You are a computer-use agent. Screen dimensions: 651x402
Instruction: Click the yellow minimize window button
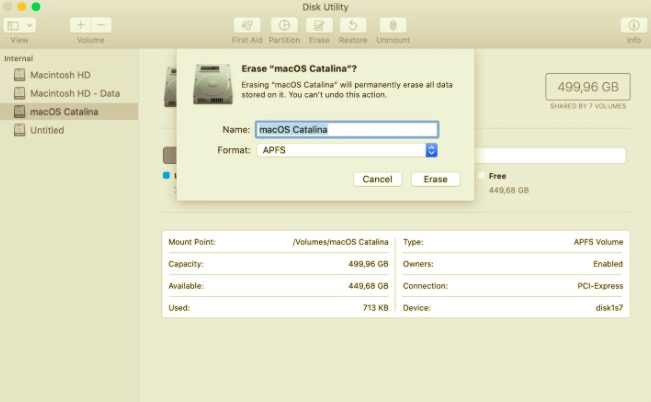[x=22, y=7]
